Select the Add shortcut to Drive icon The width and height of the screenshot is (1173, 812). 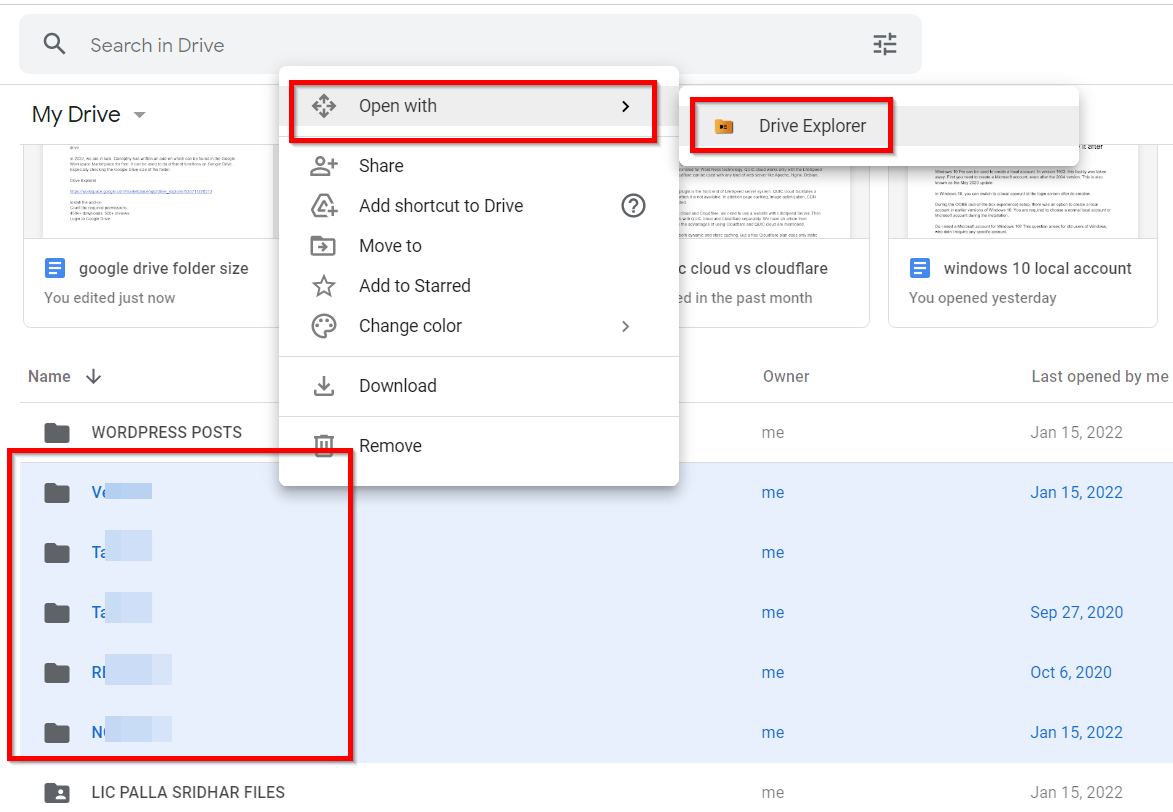click(324, 205)
